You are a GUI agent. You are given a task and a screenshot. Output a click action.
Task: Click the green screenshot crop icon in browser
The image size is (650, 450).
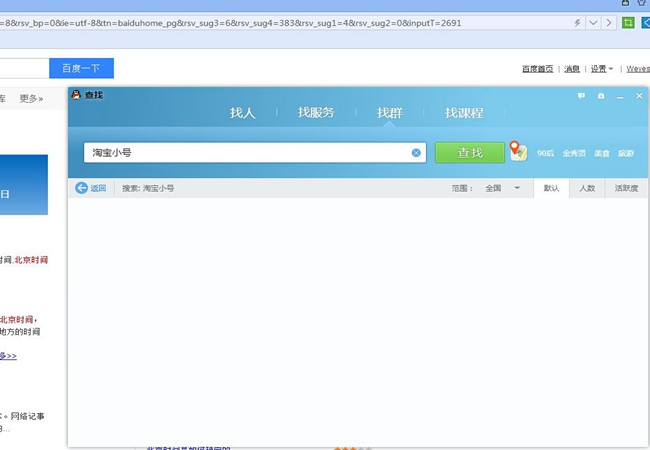[x=628, y=22]
